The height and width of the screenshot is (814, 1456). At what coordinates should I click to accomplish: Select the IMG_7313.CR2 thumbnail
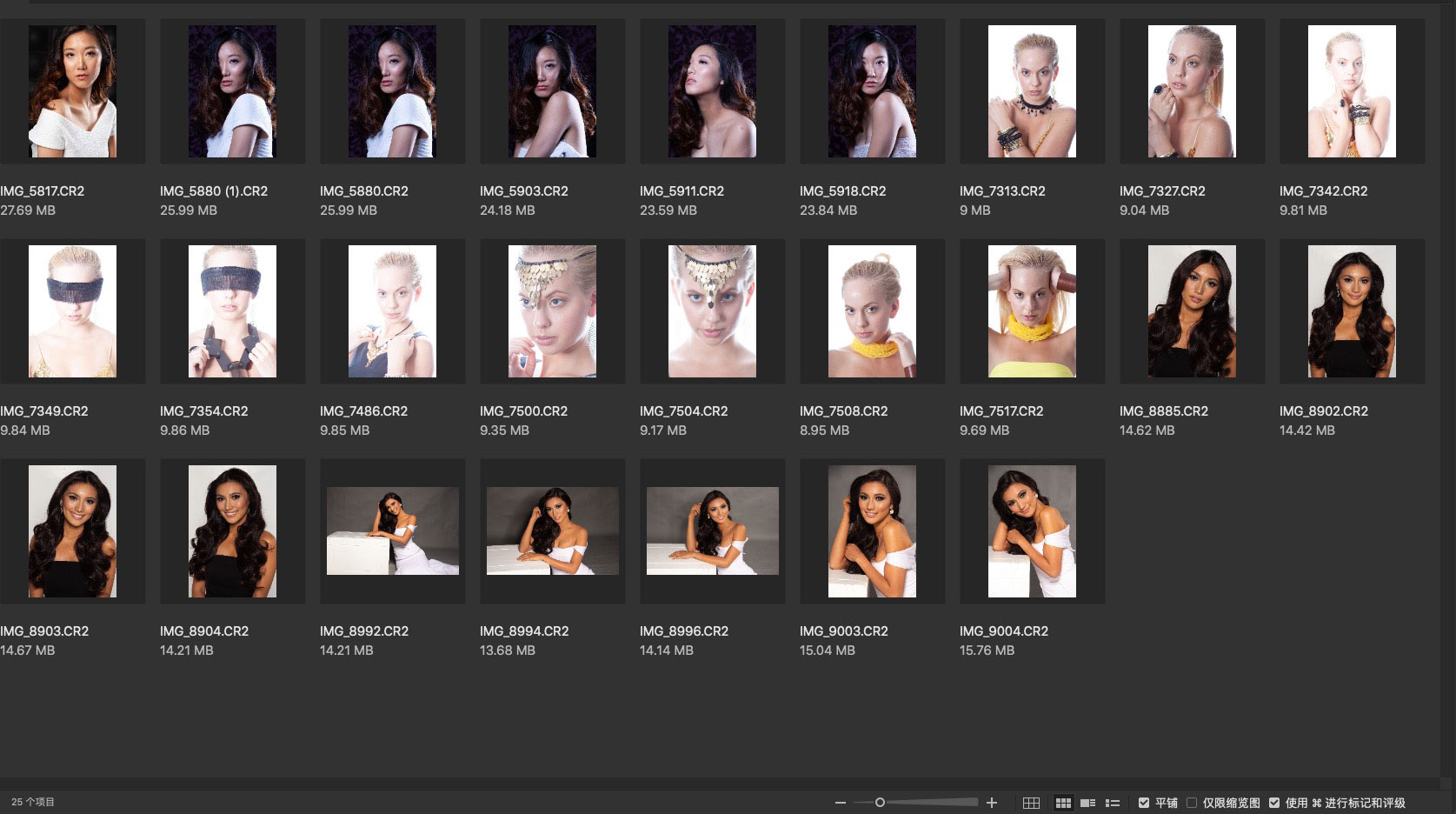(1032, 91)
